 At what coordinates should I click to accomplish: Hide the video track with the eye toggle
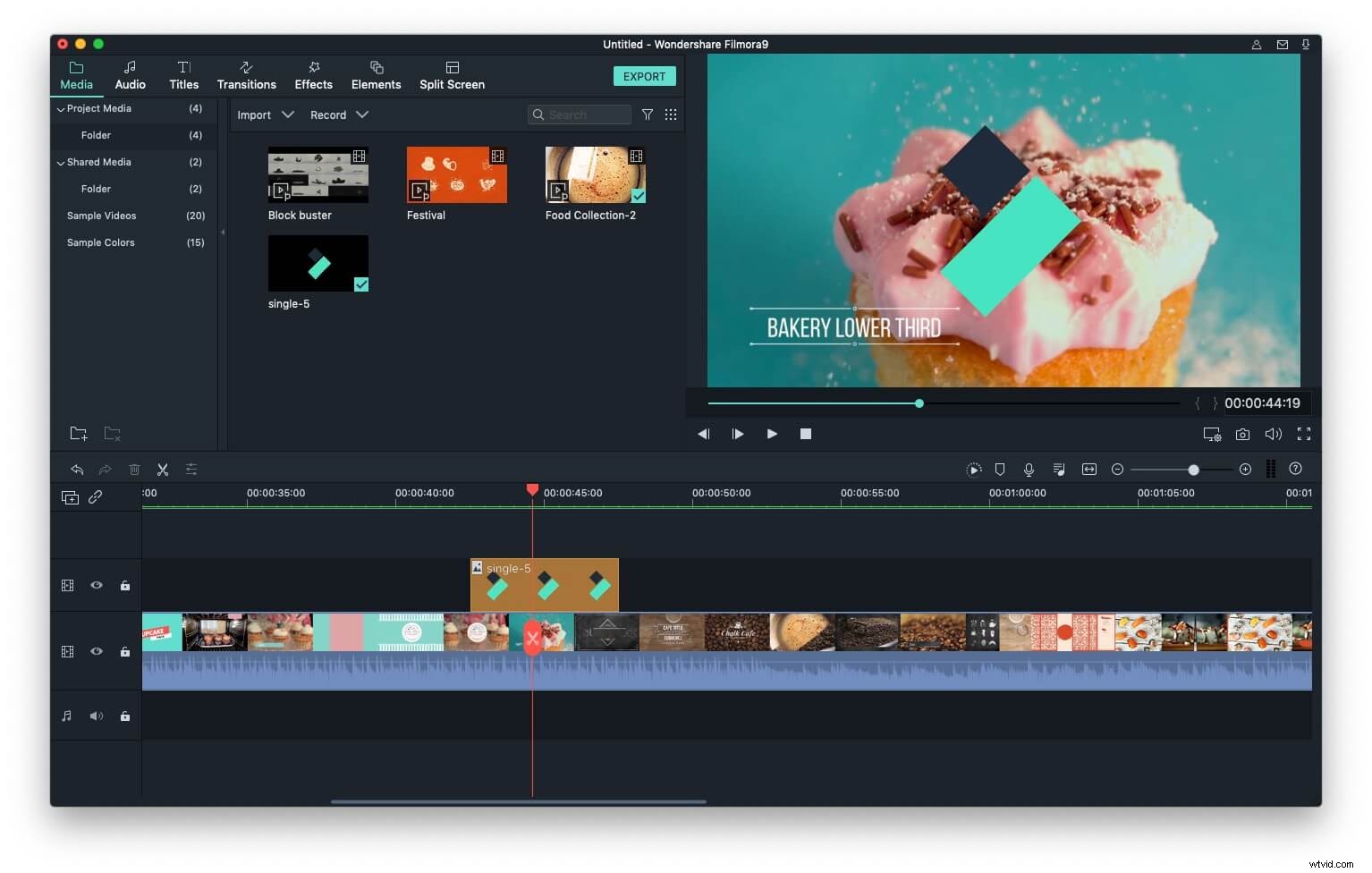point(97,651)
